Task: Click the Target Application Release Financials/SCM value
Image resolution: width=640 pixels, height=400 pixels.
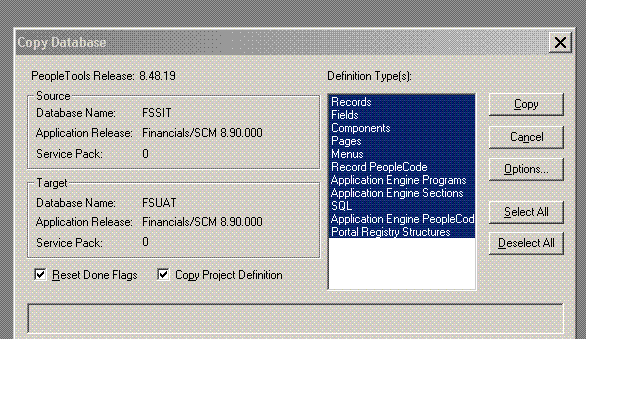Action: pyautogui.click(x=202, y=222)
